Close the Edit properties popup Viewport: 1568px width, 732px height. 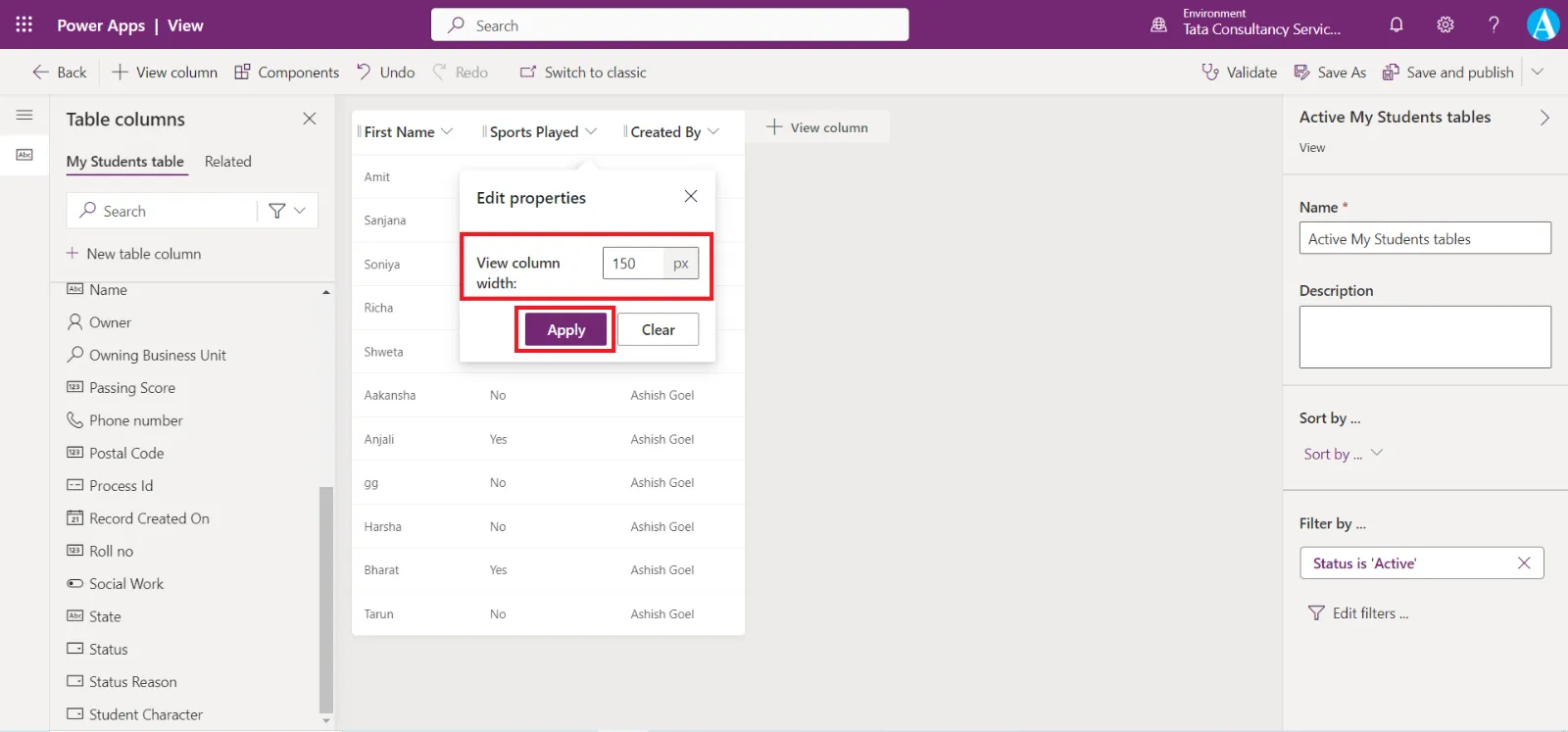691,197
